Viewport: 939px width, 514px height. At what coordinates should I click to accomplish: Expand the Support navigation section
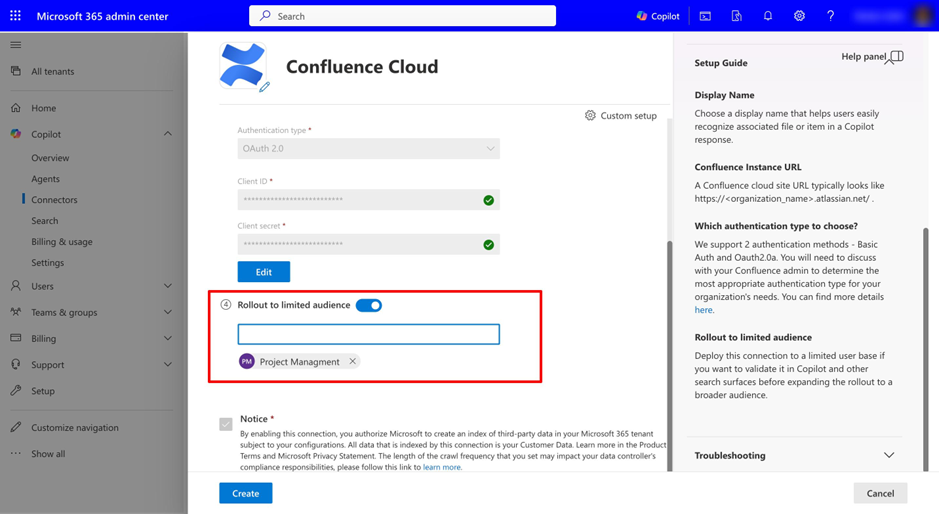click(x=168, y=364)
